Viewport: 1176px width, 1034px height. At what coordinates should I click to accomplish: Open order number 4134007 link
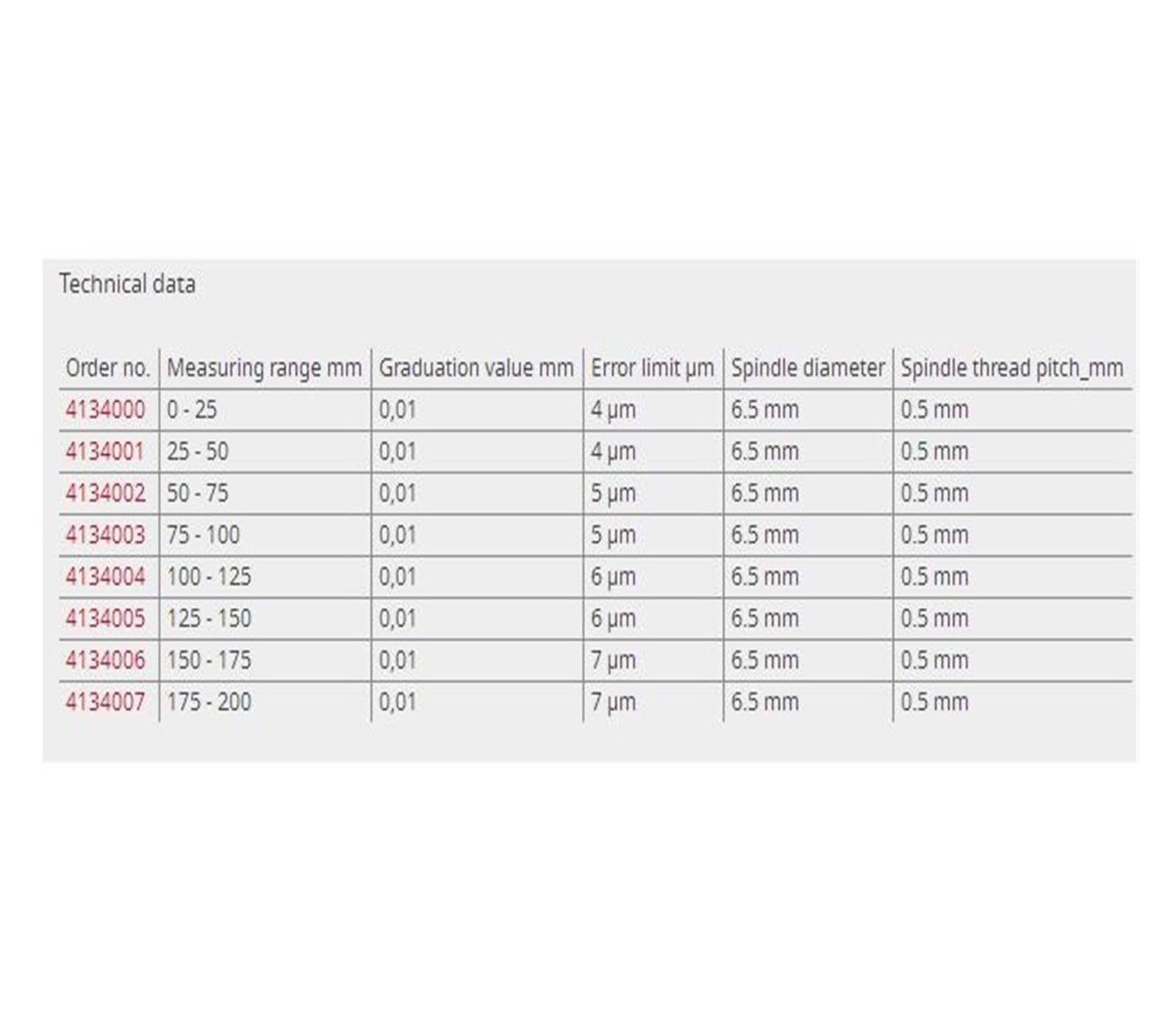pos(105,703)
